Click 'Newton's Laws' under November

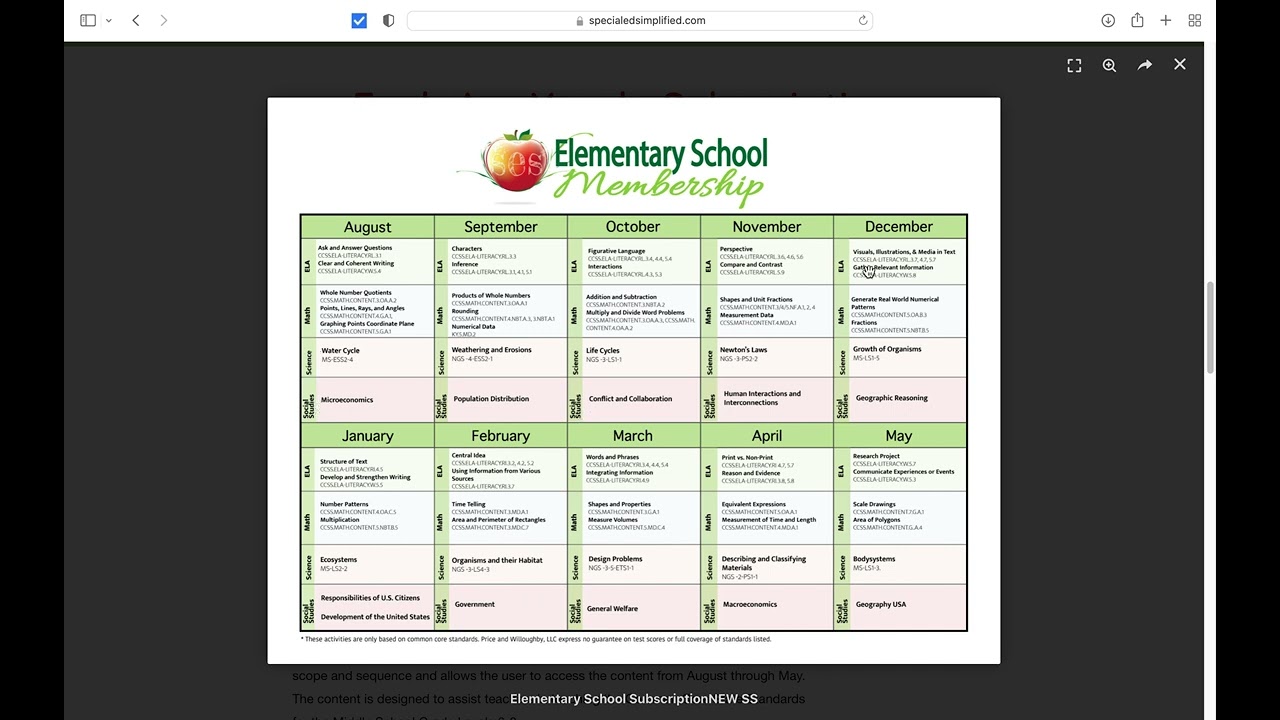tap(744, 350)
